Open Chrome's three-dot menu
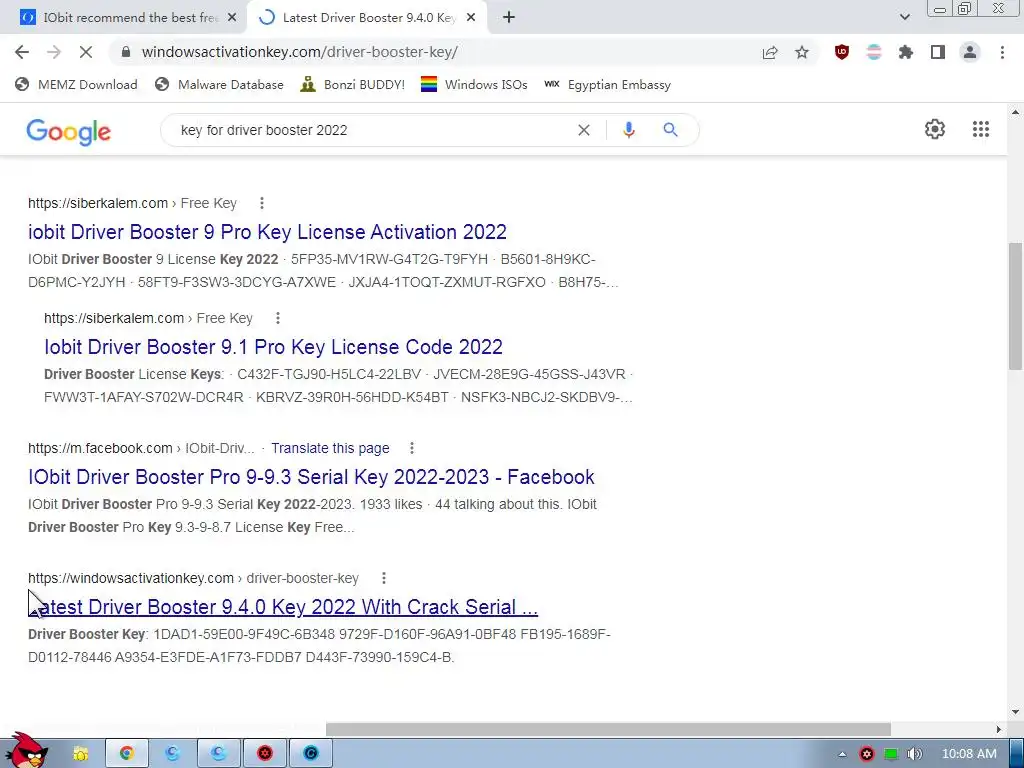The height and width of the screenshot is (768, 1024). tap(1002, 52)
